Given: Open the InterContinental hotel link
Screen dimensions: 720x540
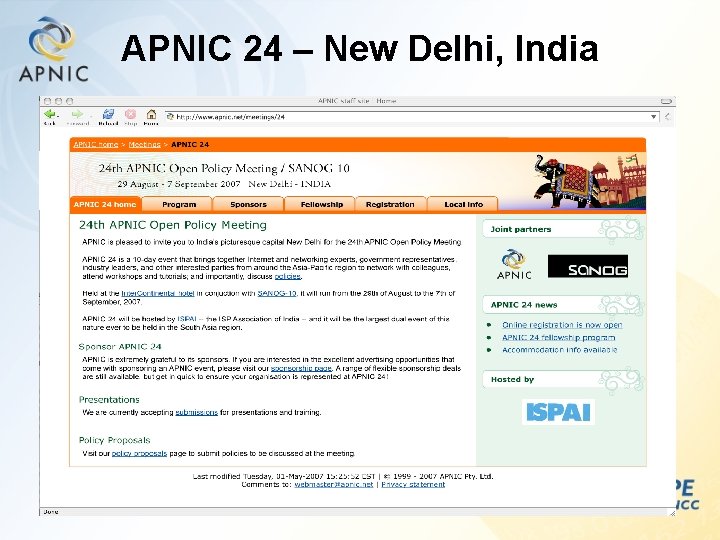Looking at the screenshot, I should coord(158,293).
